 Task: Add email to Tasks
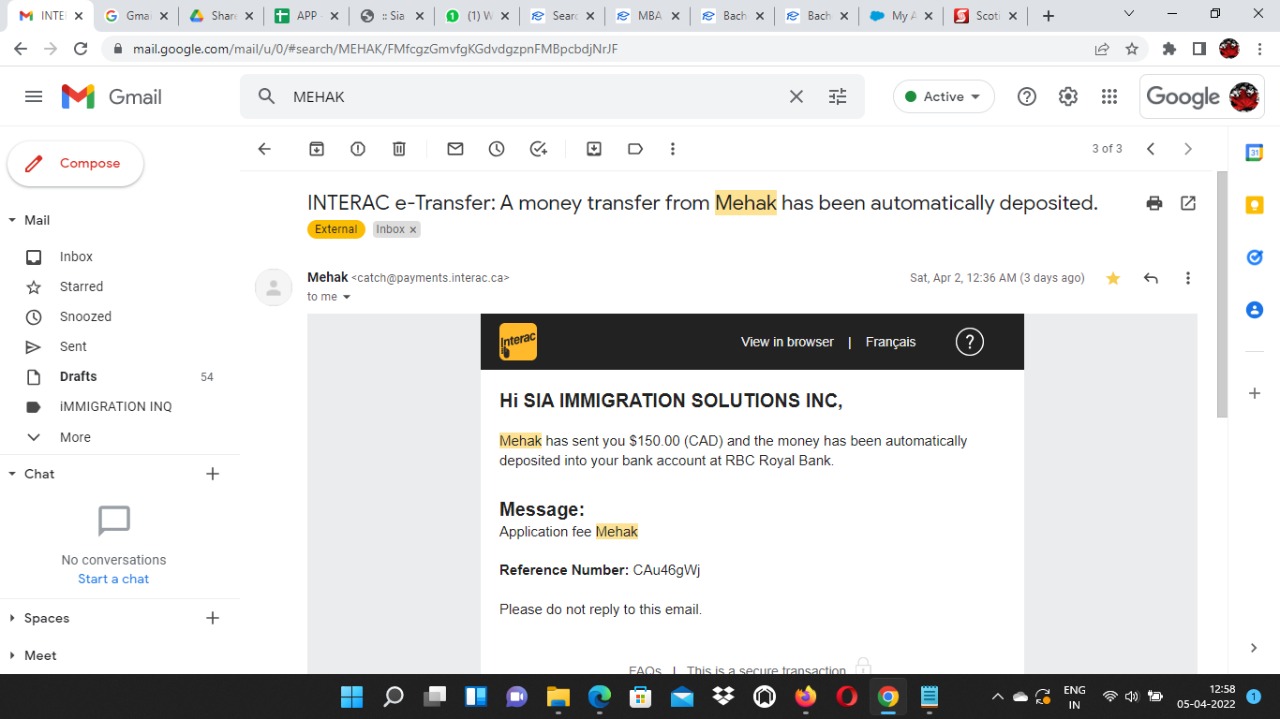538,149
